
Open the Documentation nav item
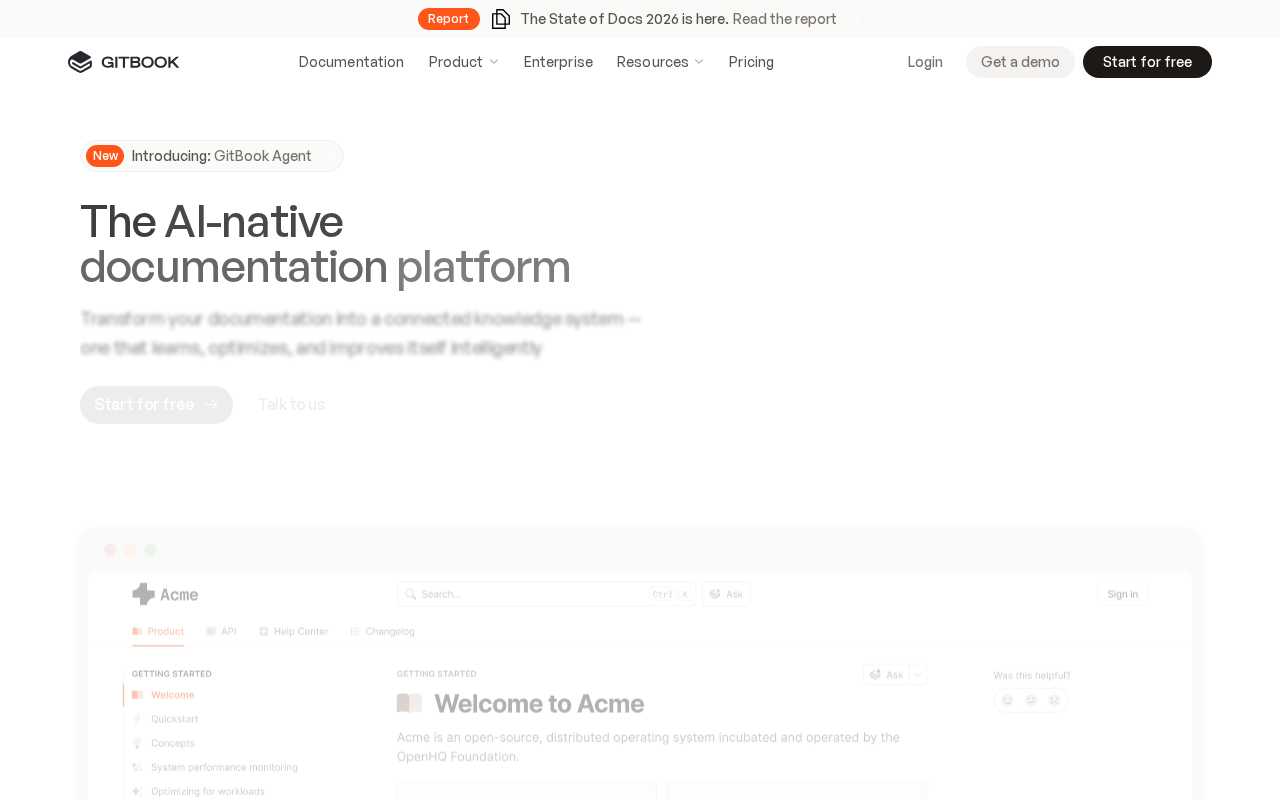(x=351, y=62)
